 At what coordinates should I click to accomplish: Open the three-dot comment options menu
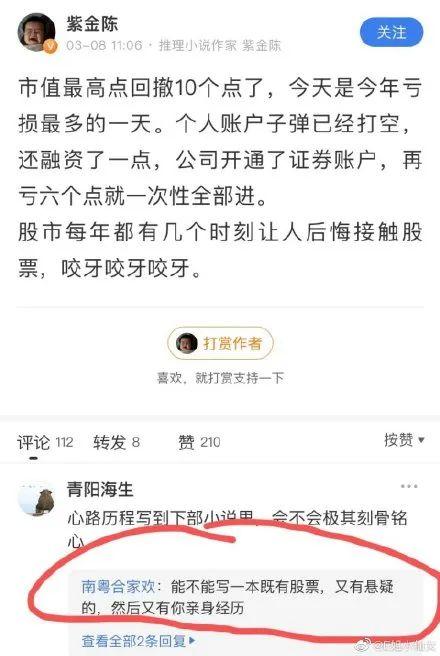(409, 486)
